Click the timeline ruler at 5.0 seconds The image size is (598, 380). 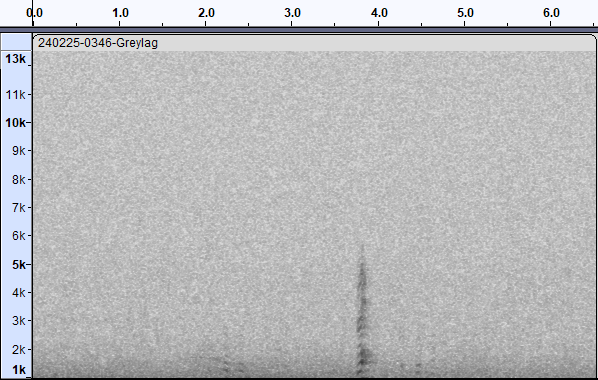tap(465, 13)
